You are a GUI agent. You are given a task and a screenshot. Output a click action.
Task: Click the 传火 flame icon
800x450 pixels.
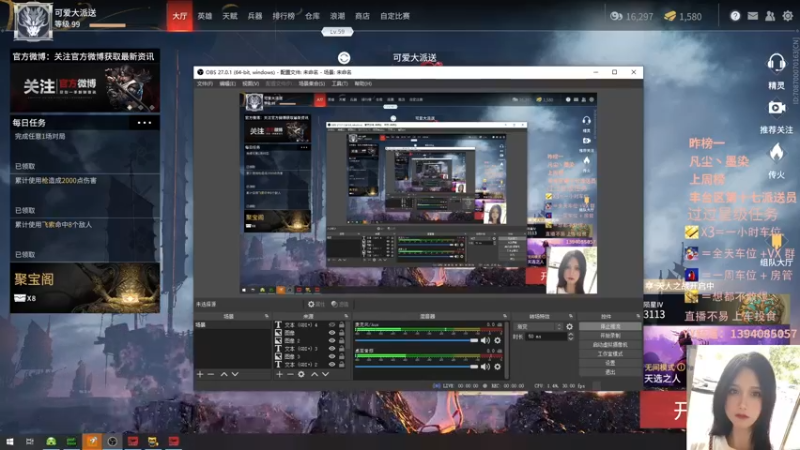pyautogui.click(x=776, y=152)
